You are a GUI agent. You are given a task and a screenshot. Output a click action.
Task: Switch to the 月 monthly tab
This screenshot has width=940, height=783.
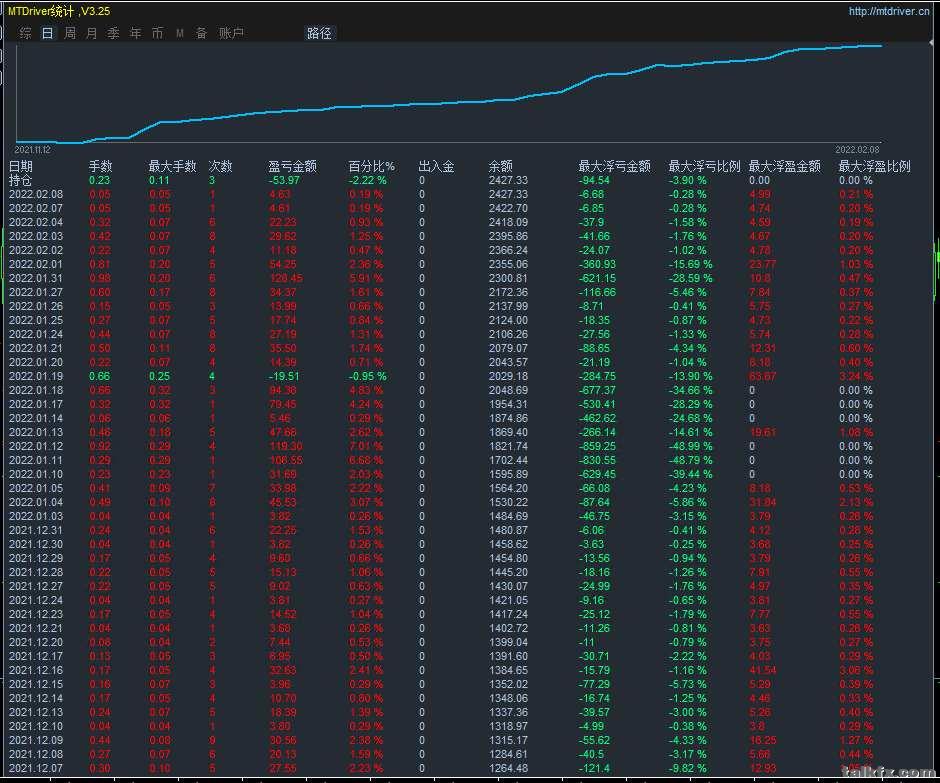pyautogui.click(x=91, y=33)
